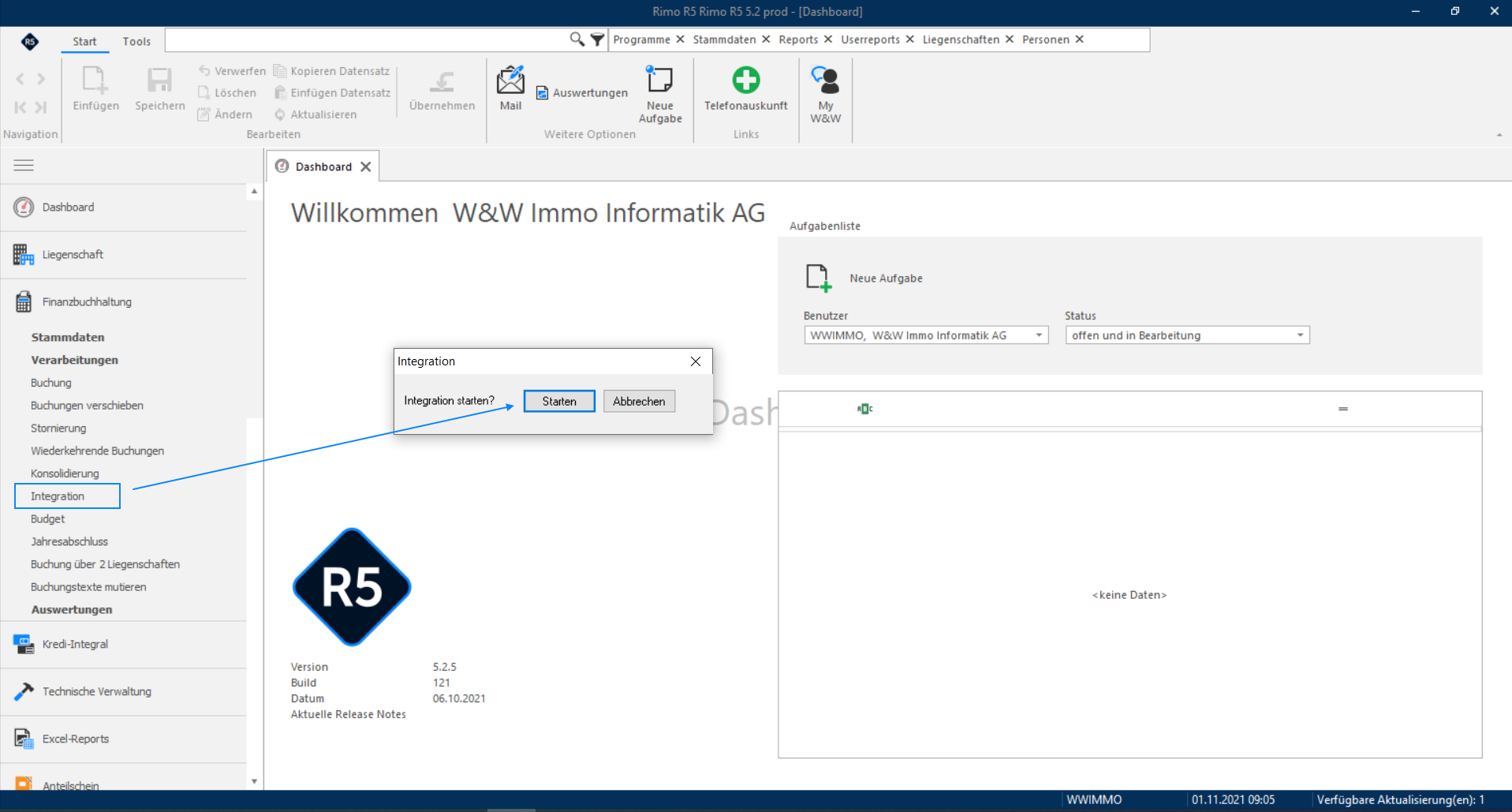The height and width of the screenshot is (812, 1512).
Task: Click the Neue Aufgabe document icon in Aufgabenliste
Action: pos(819,278)
